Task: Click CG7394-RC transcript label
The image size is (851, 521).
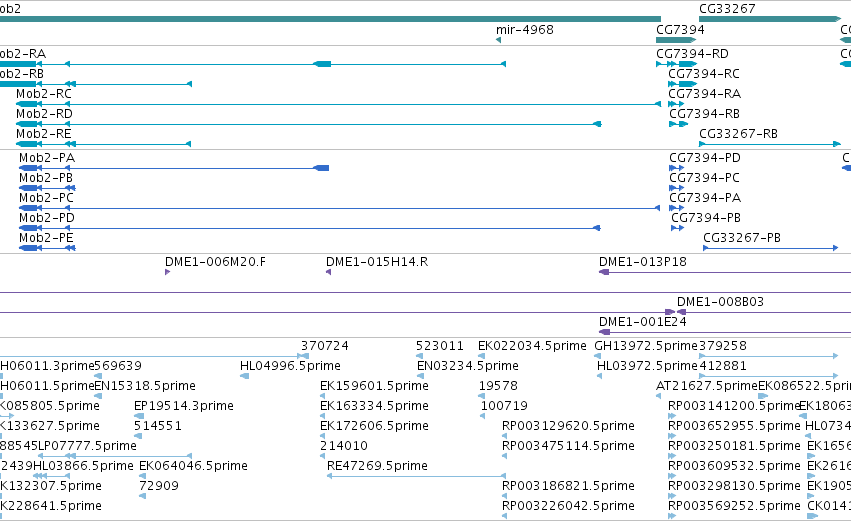Action: coord(703,74)
